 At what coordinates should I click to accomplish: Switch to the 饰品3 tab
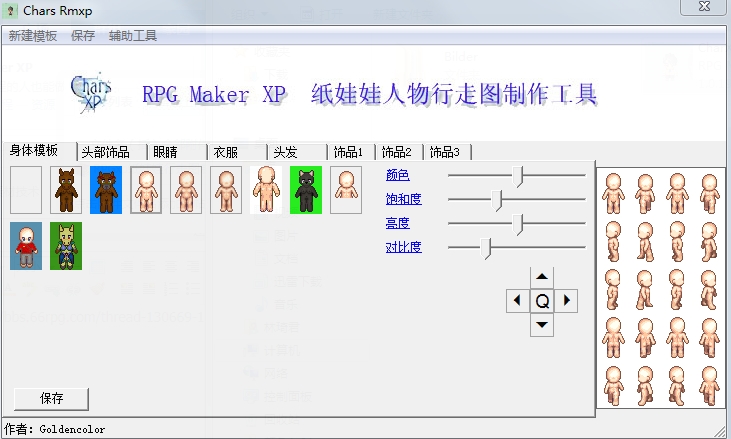[x=448, y=152]
